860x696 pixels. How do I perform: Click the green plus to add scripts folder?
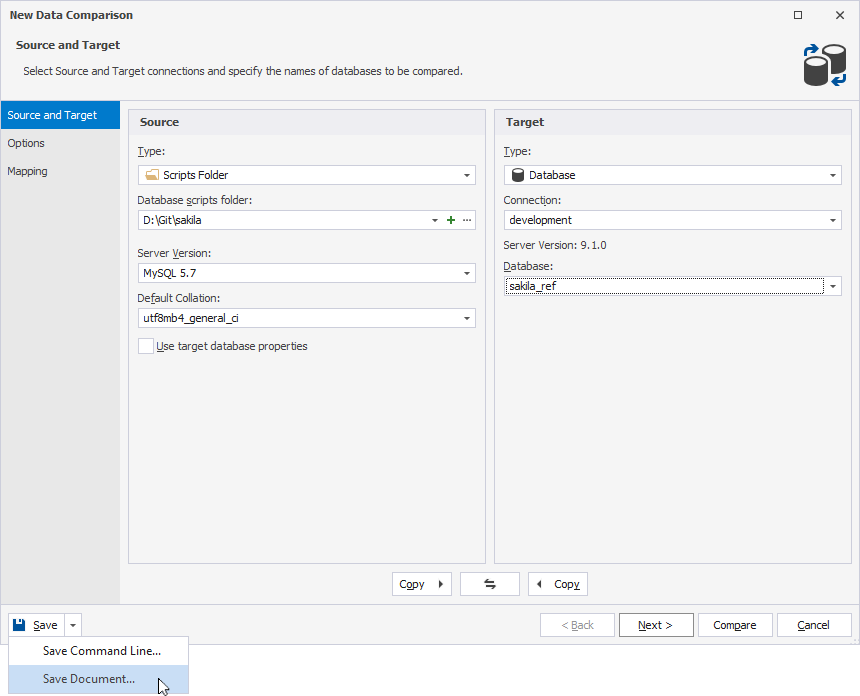(x=449, y=220)
